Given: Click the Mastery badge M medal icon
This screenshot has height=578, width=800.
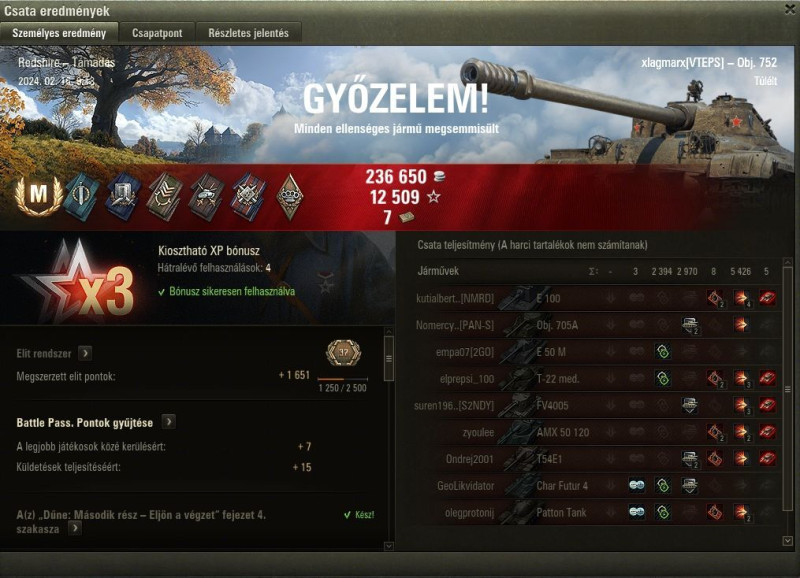Looking at the screenshot, I should point(39,195).
